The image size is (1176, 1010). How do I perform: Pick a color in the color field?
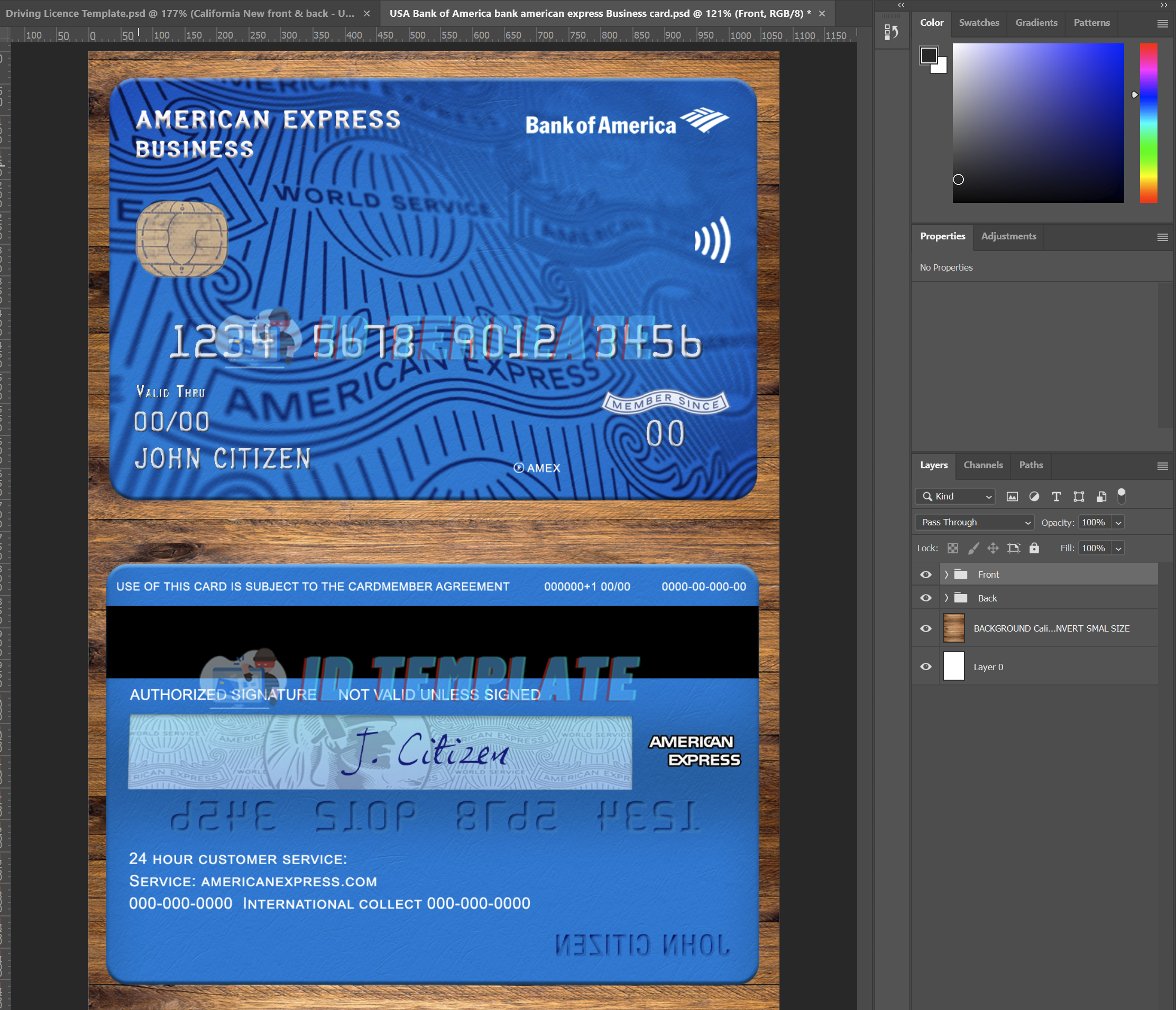click(1038, 123)
